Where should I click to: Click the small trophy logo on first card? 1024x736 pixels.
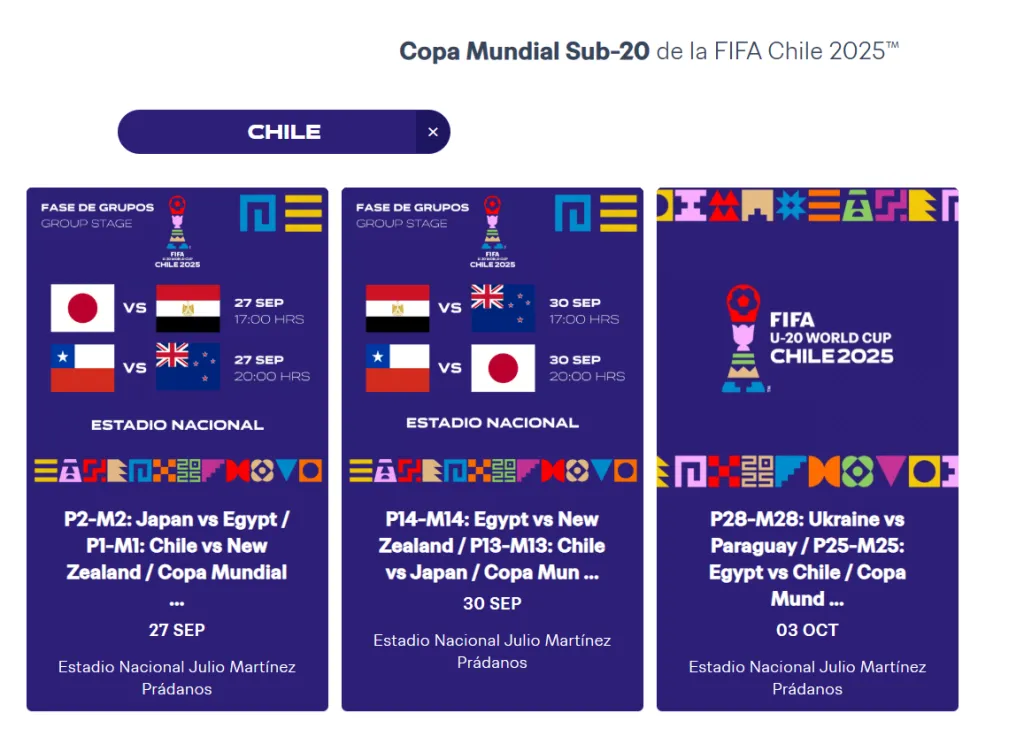(177, 231)
